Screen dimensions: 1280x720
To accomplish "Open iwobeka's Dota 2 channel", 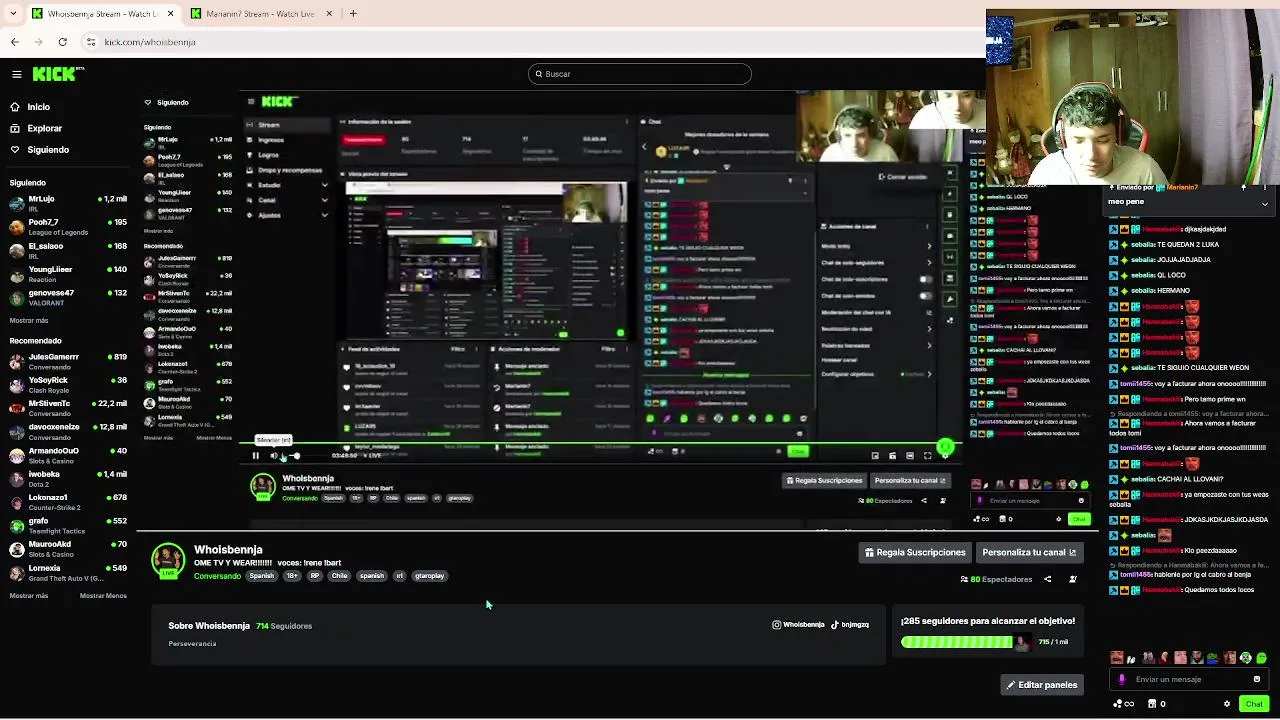I will [68, 478].
